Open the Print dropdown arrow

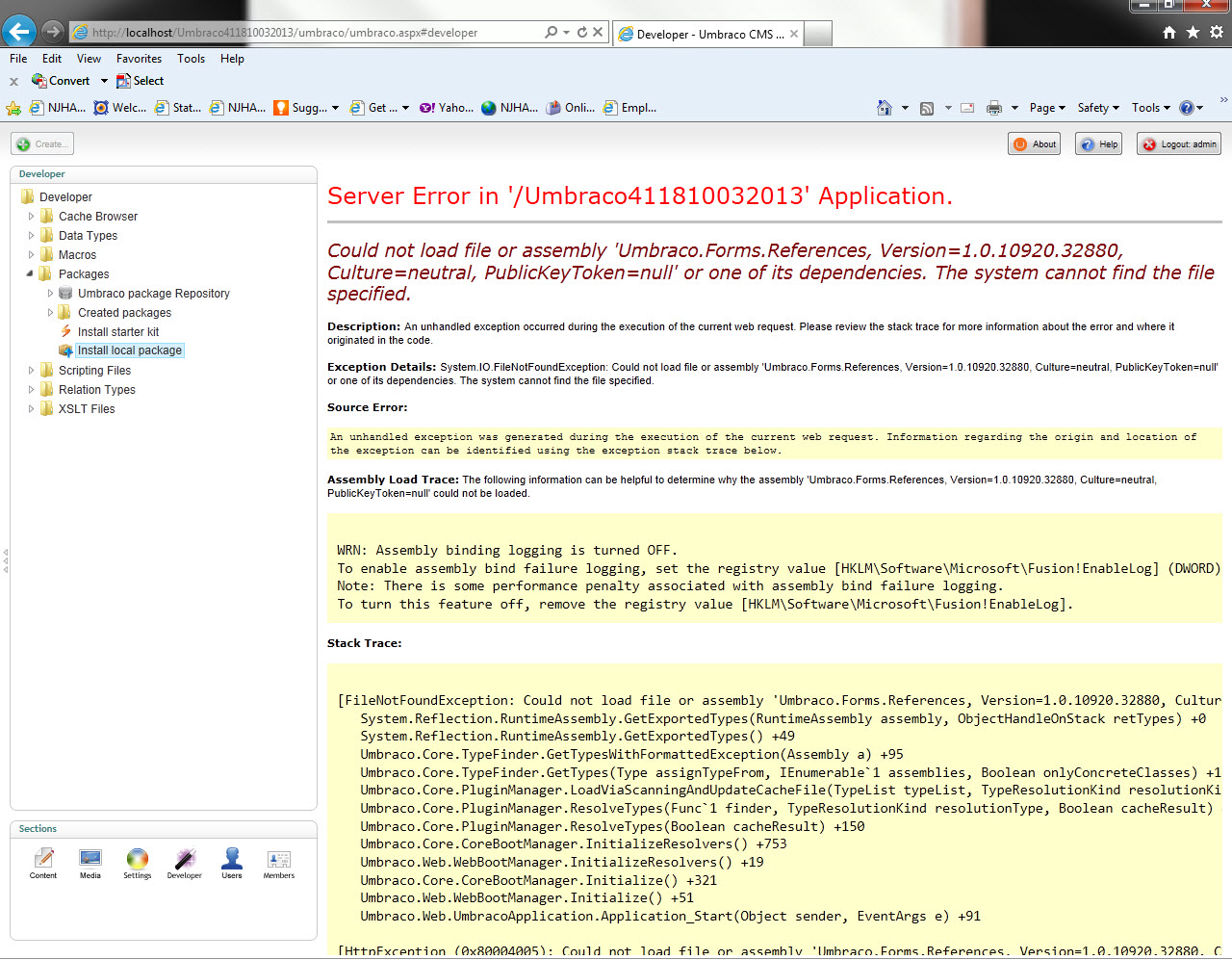pyautogui.click(x=1014, y=108)
